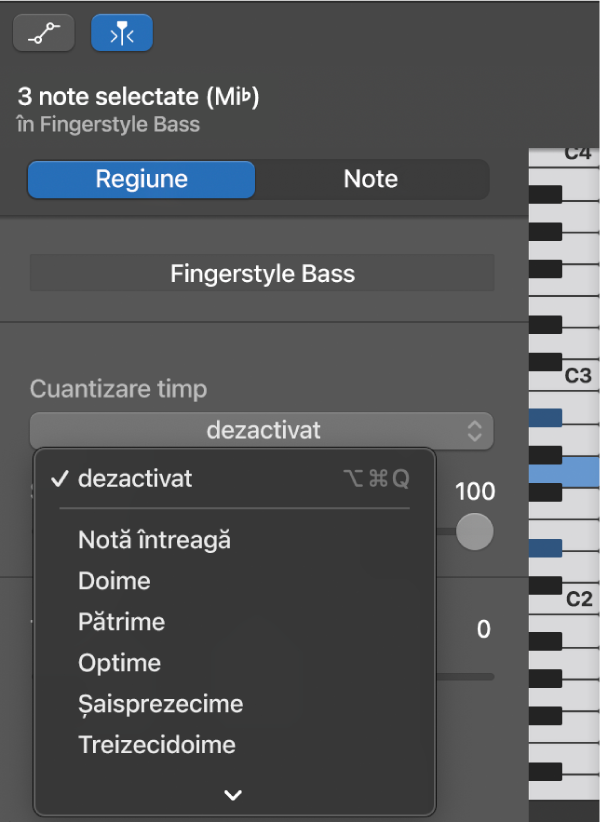The height and width of the screenshot is (822, 601).
Task: Select the MIDI automation curve tool icon
Action: (43, 32)
